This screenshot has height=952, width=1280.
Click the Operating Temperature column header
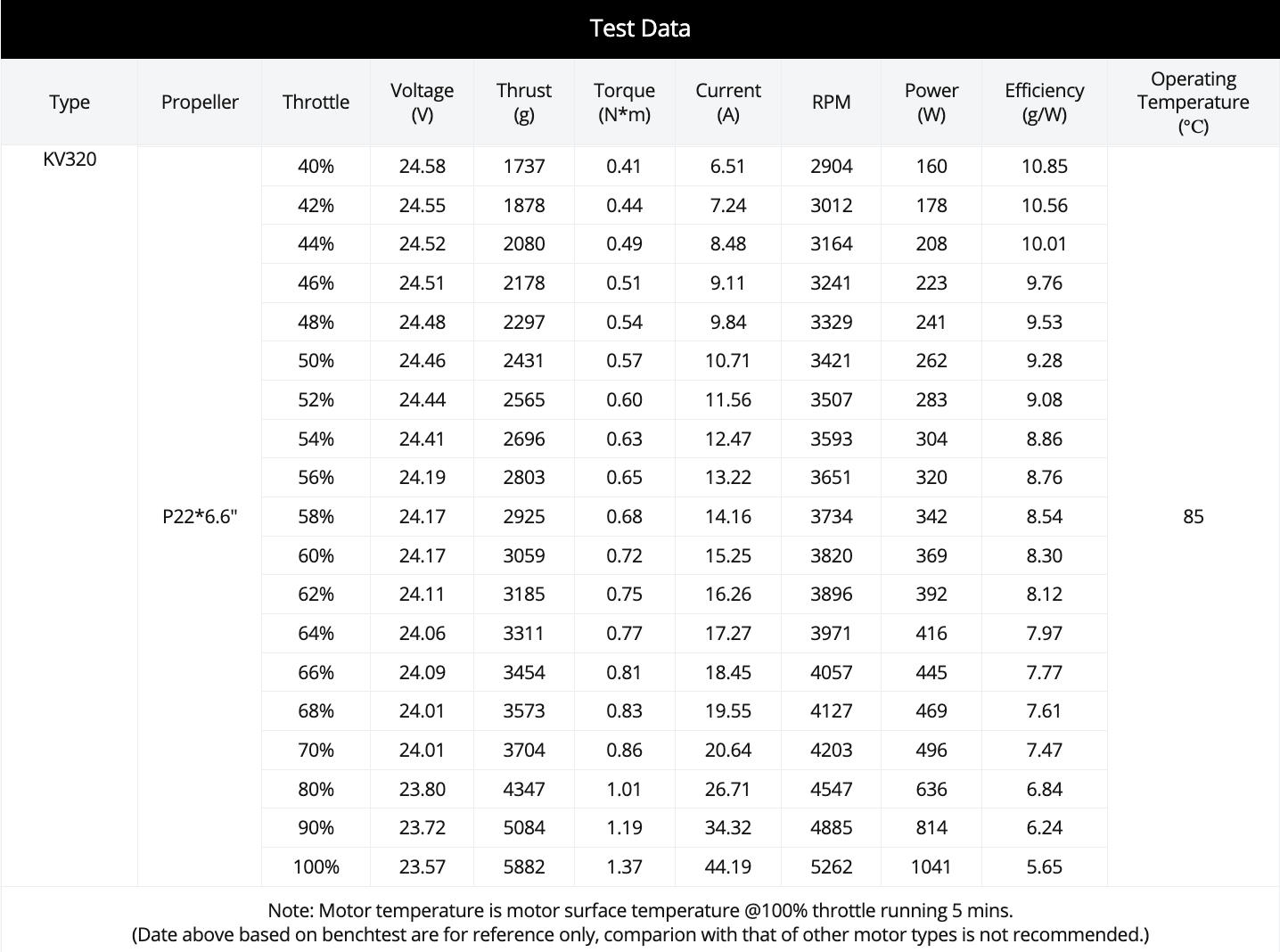1193,103
